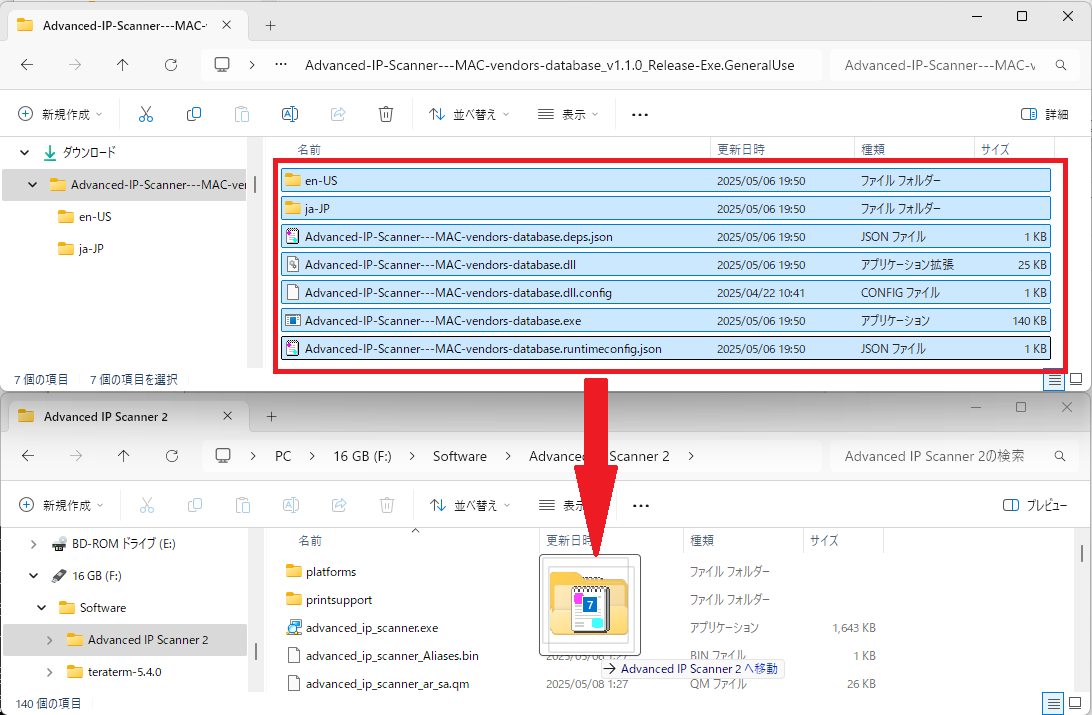Close the Advanced-IP-Scanner---MAC tab
This screenshot has width=1092, height=715.
pos(227,25)
